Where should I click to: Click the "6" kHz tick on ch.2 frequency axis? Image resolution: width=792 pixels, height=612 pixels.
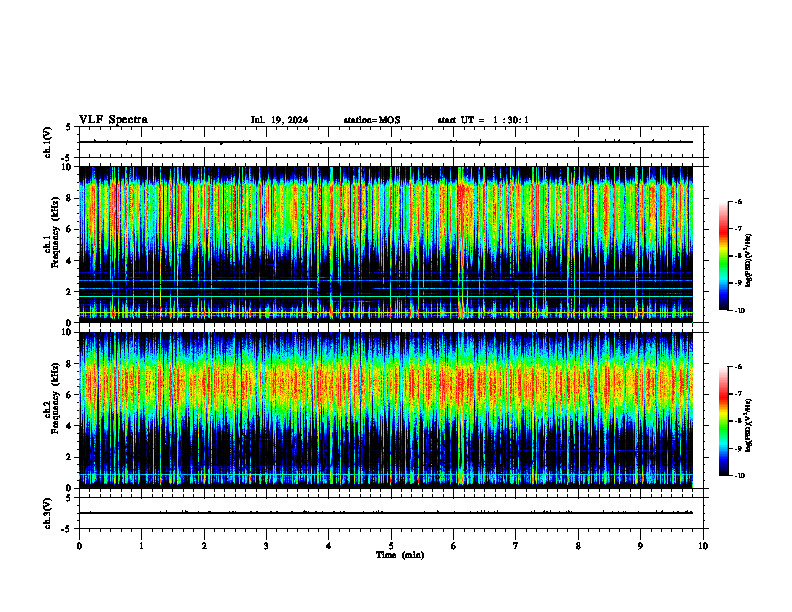(70, 395)
